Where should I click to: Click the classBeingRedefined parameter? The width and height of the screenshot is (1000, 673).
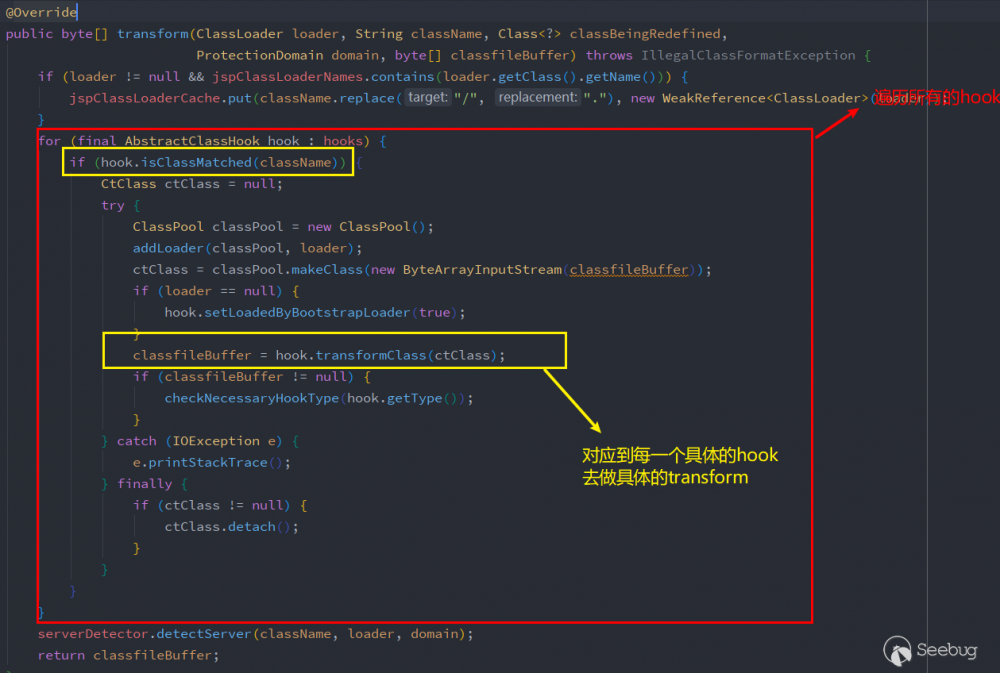coord(645,34)
